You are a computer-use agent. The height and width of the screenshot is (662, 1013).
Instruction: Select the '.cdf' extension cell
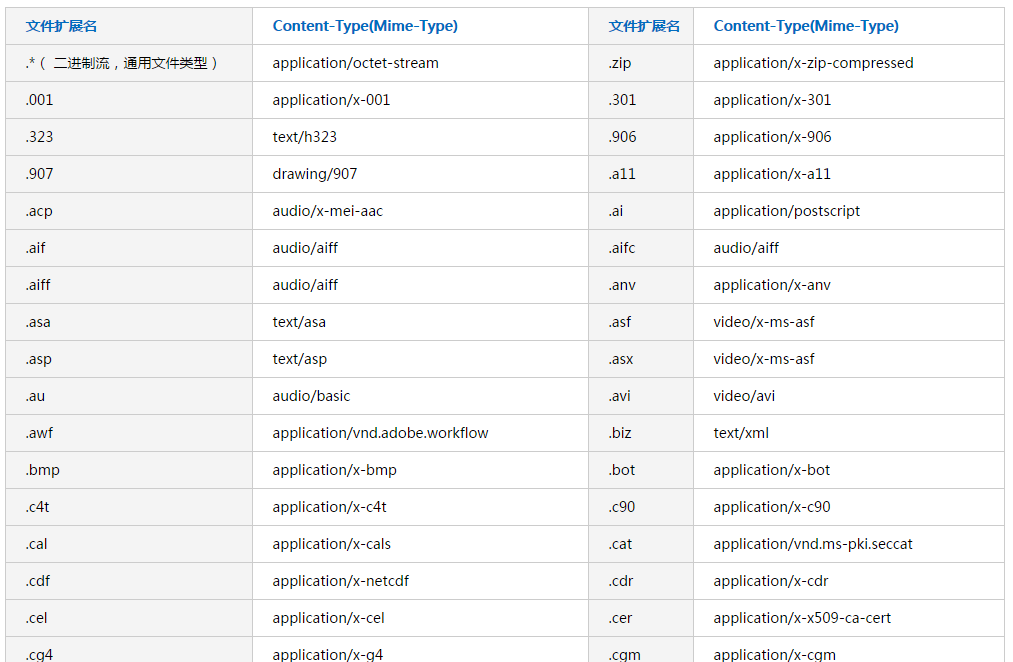point(129,581)
